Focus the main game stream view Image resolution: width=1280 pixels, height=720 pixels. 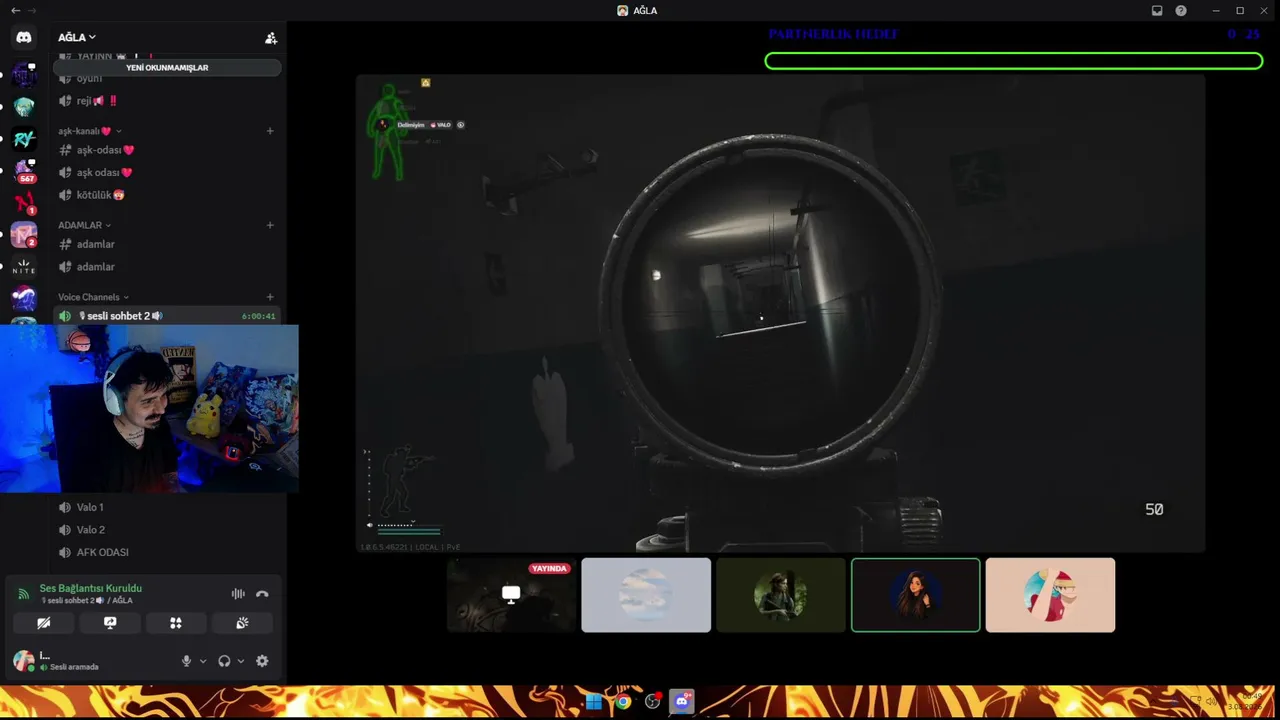(x=781, y=313)
